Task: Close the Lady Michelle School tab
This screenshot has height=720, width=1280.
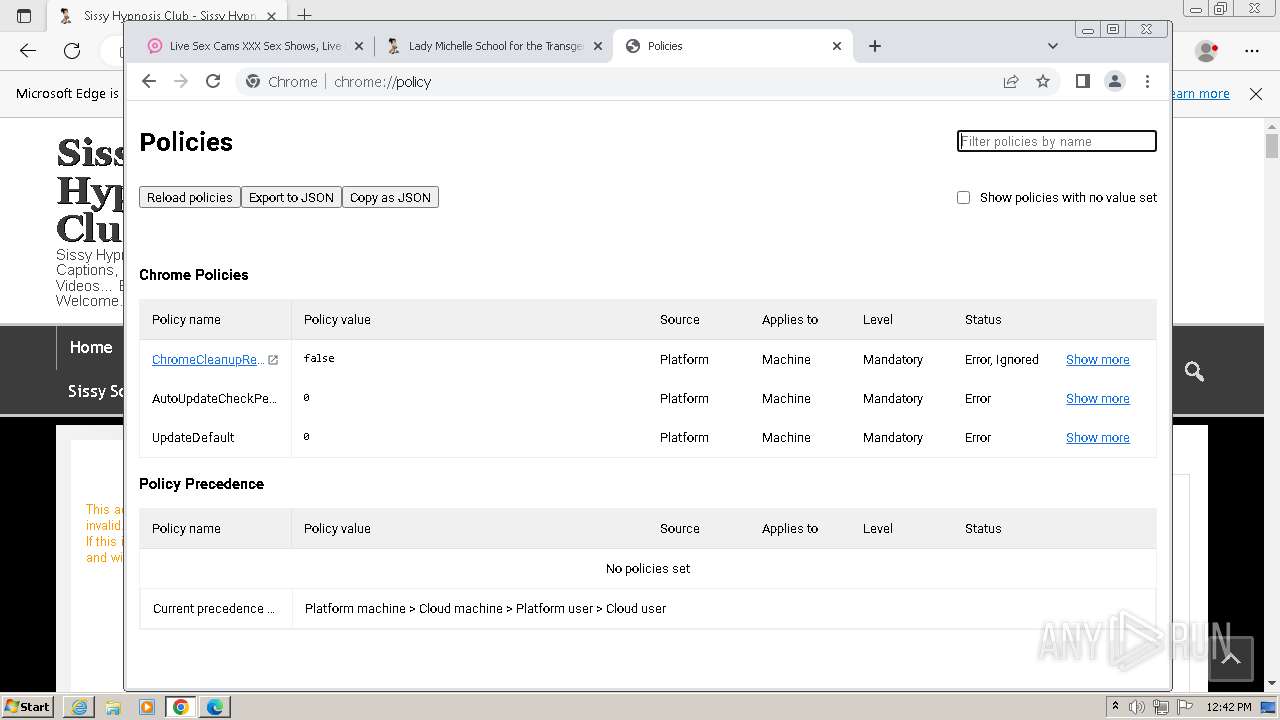Action: (x=598, y=46)
